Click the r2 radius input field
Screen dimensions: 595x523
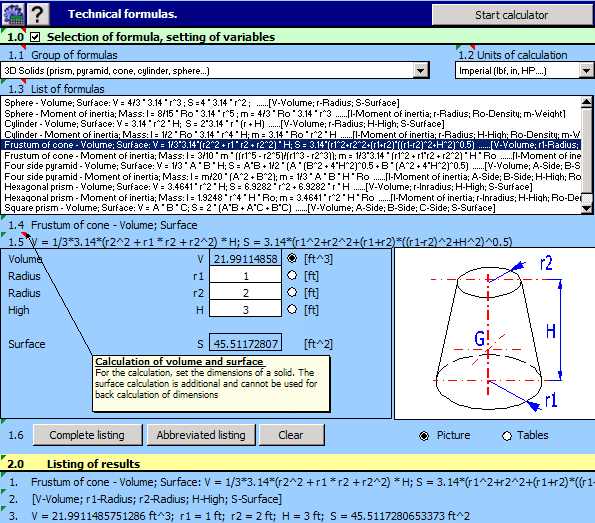coord(246,293)
